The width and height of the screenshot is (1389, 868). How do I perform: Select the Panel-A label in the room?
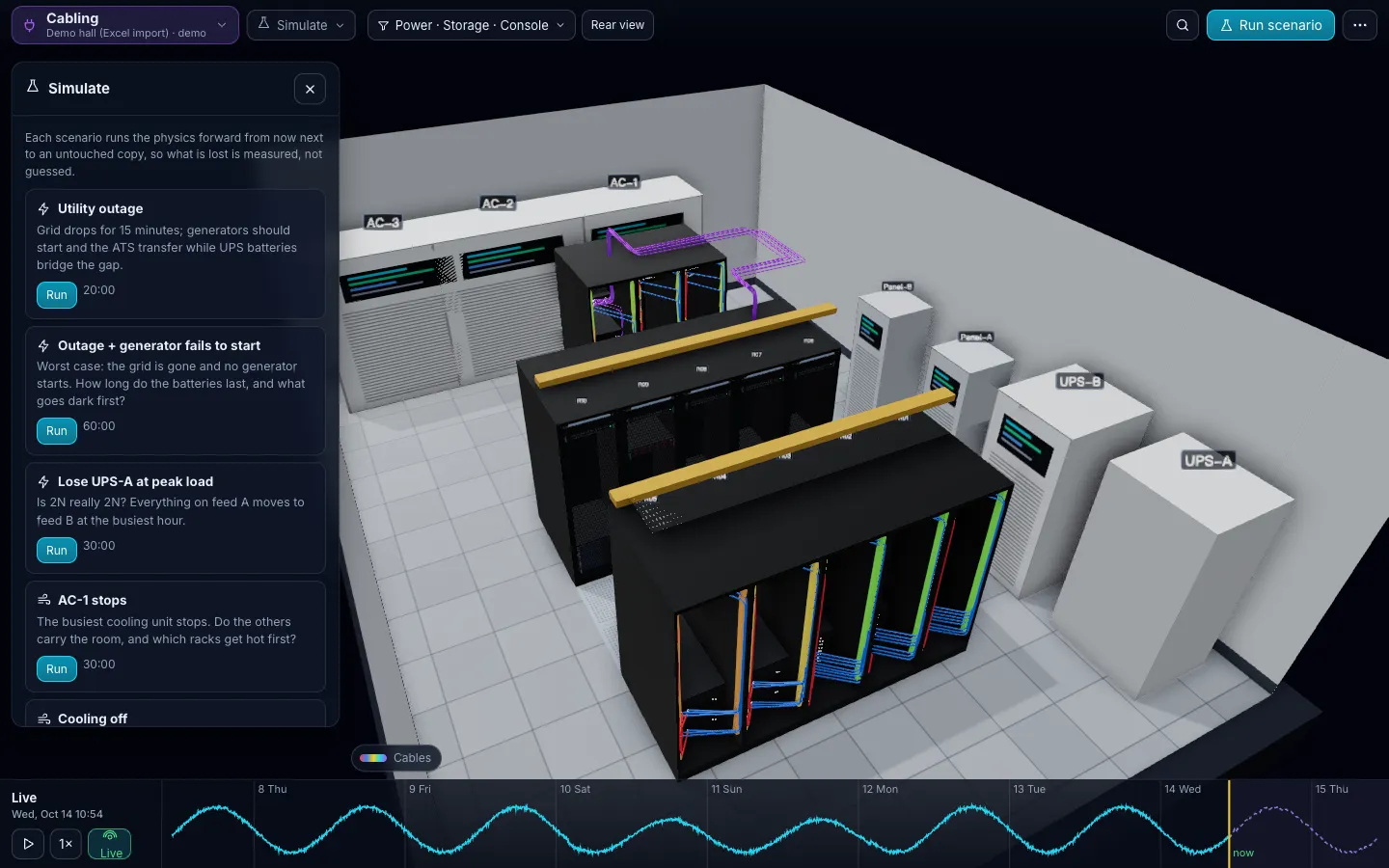coord(976,337)
